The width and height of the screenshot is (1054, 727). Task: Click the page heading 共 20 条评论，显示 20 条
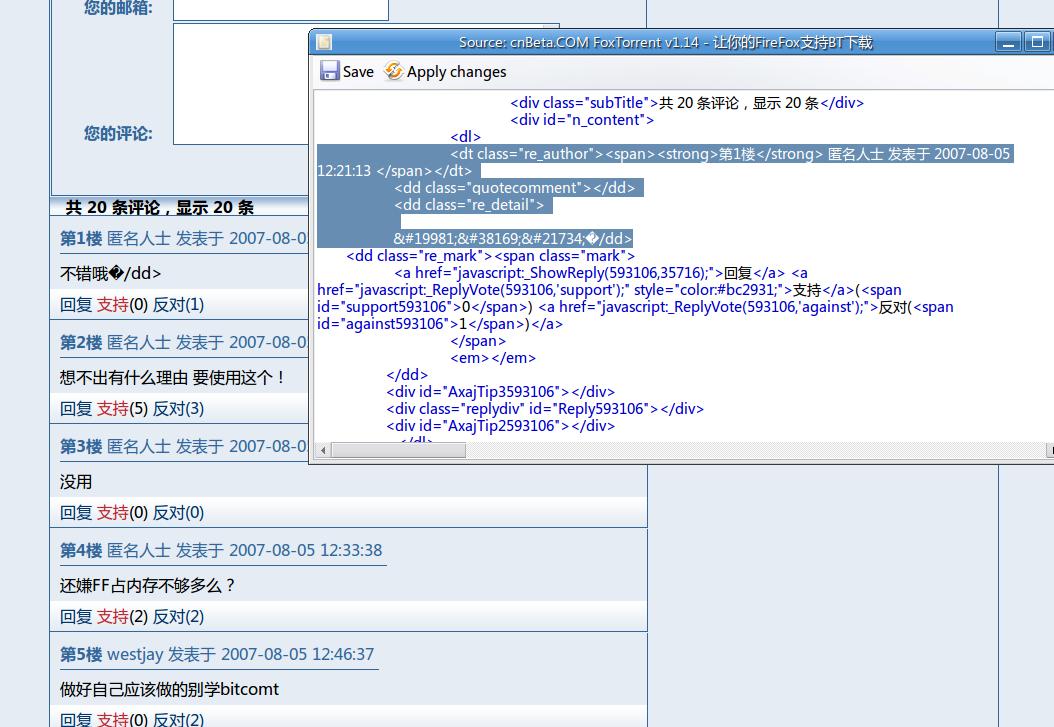[160, 208]
